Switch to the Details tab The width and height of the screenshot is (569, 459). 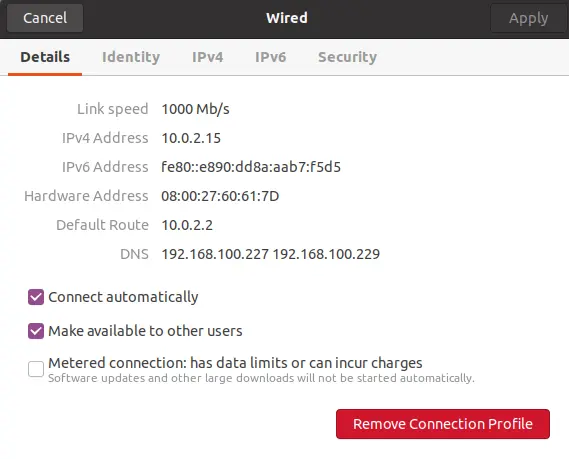pyautogui.click(x=45, y=57)
